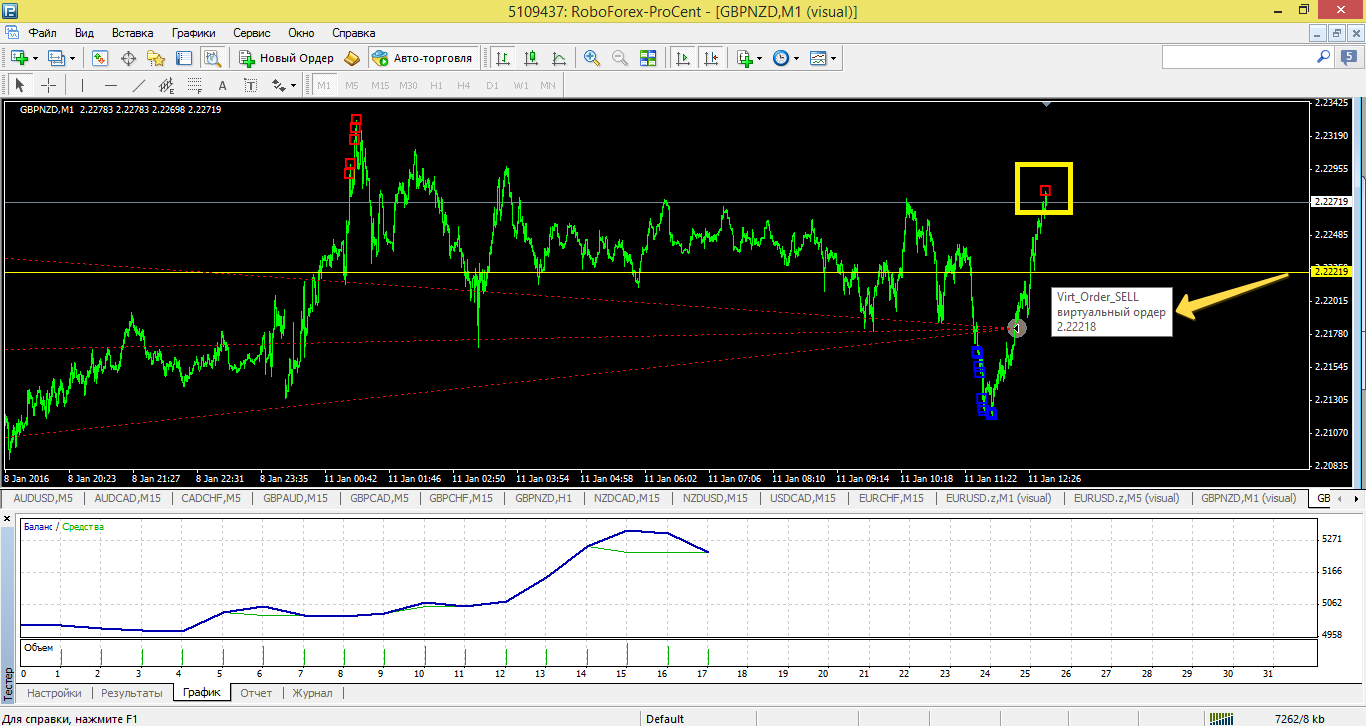The image size is (1366, 726).
Task: Open the Сервис menu
Action: point(251,32)
